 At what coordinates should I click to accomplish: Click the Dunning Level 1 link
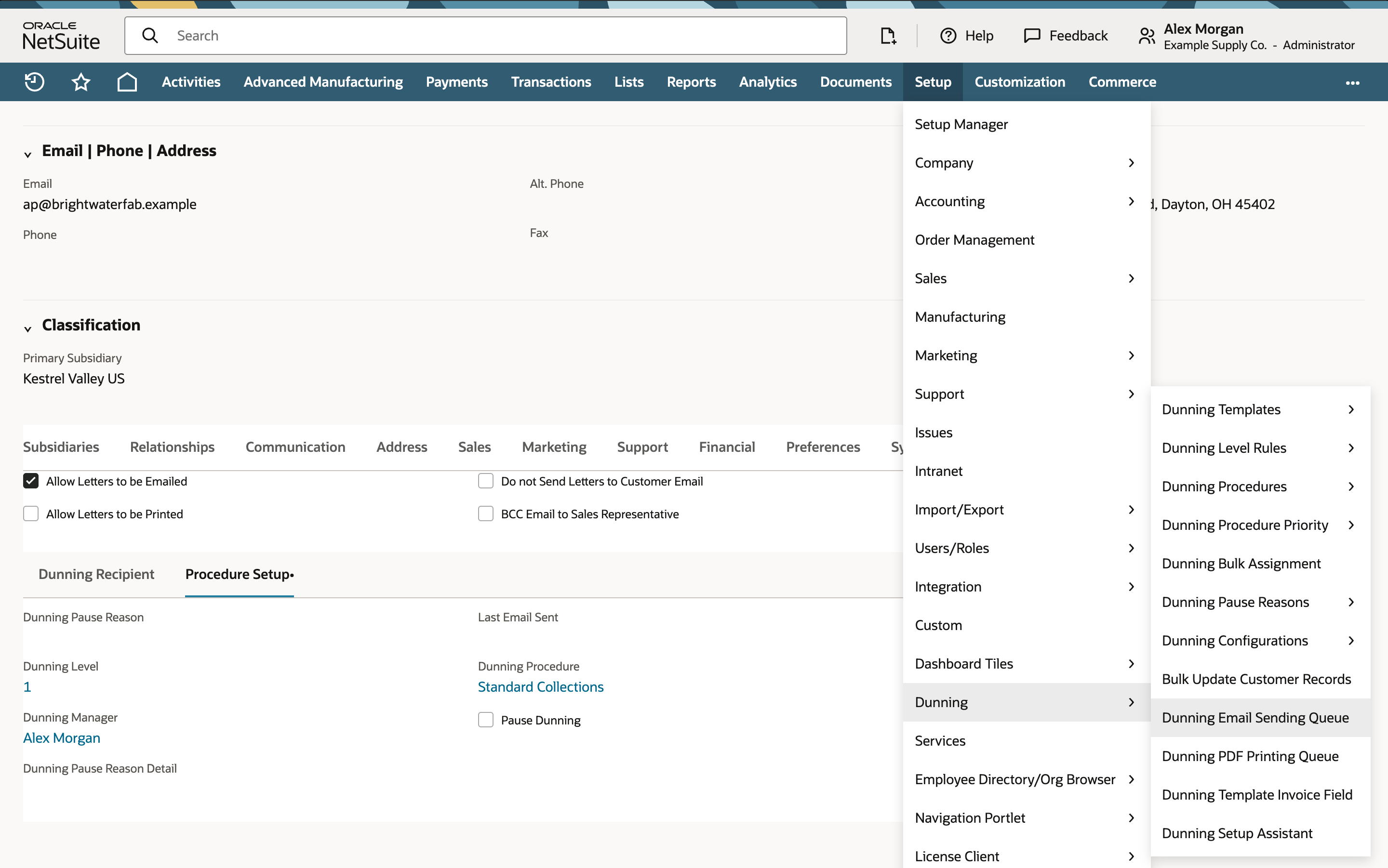pyautogui.click(x=27, y=686)
